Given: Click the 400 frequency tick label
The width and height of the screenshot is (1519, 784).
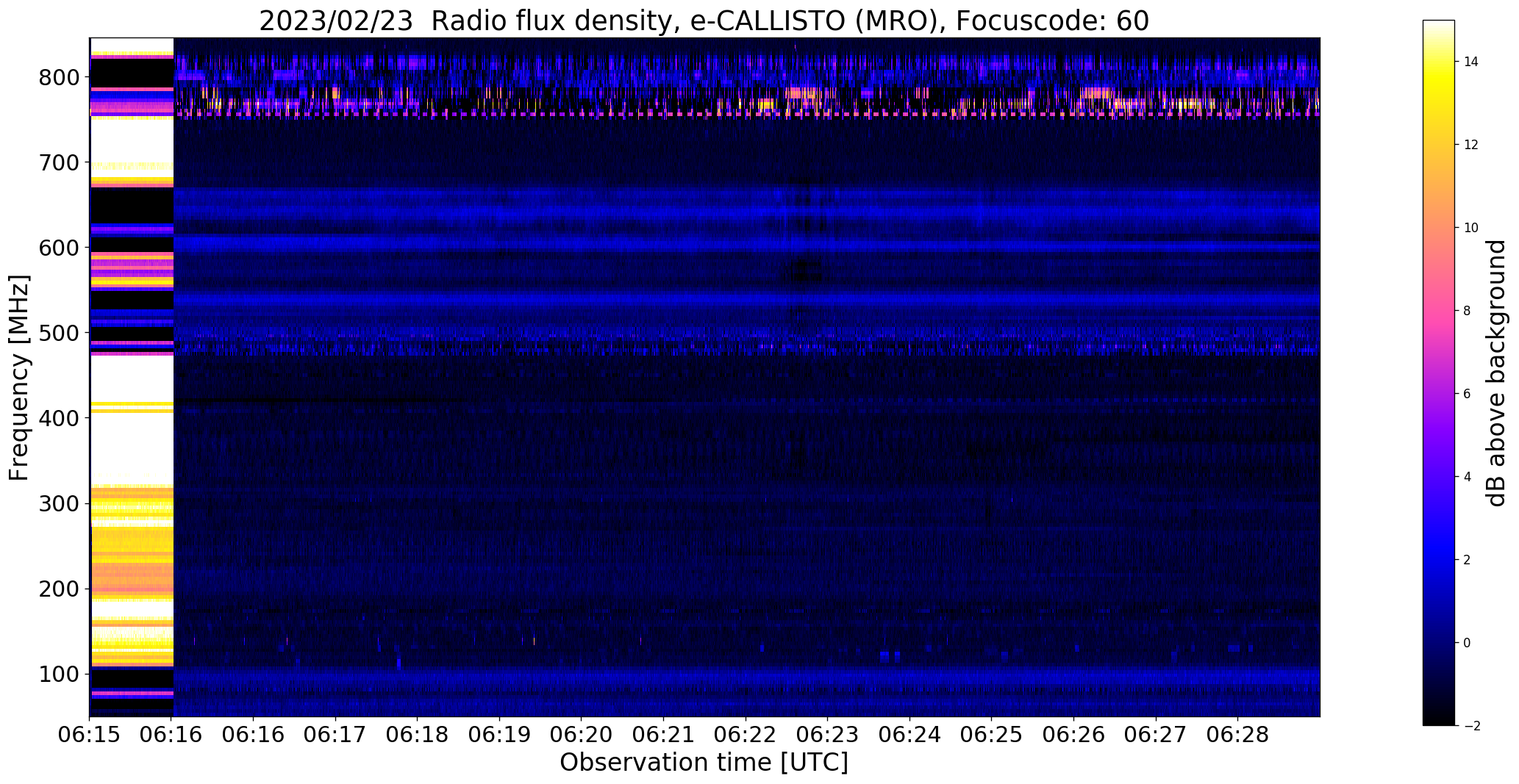Looking at the screenshot, I should pyautogui.click(x=59, y=418).
